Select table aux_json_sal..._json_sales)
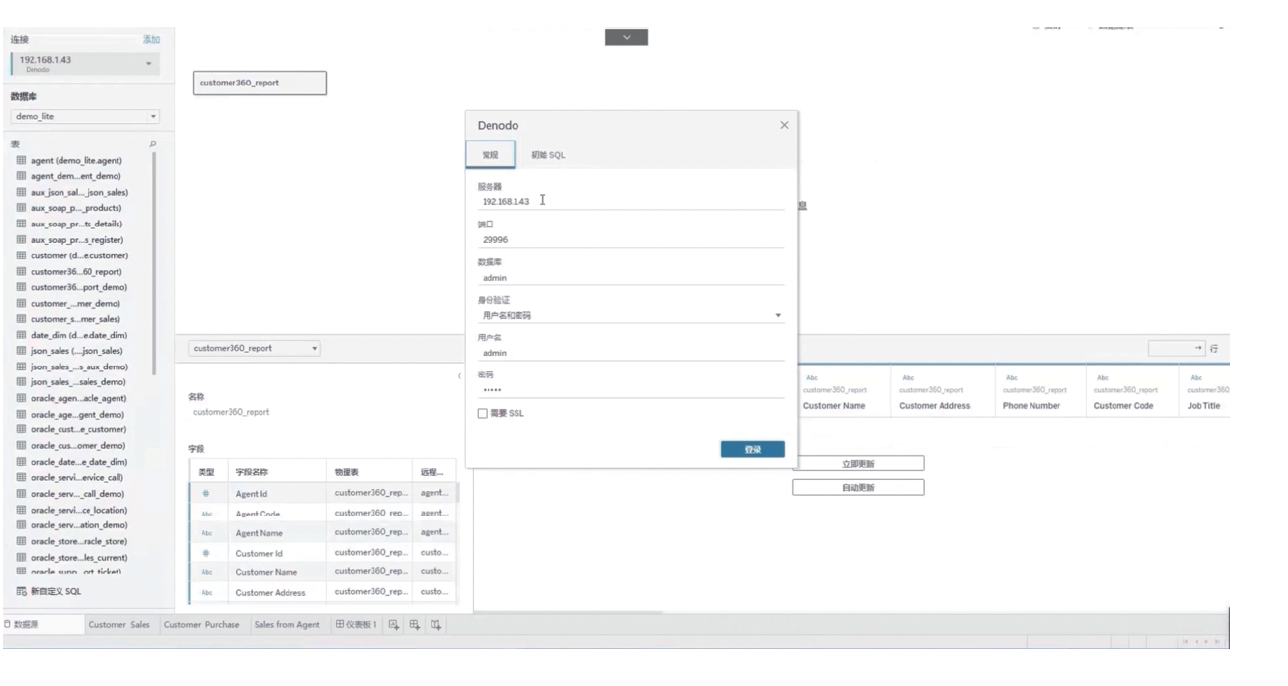Viewport: 1288px width, 686px height. [80, 192]
